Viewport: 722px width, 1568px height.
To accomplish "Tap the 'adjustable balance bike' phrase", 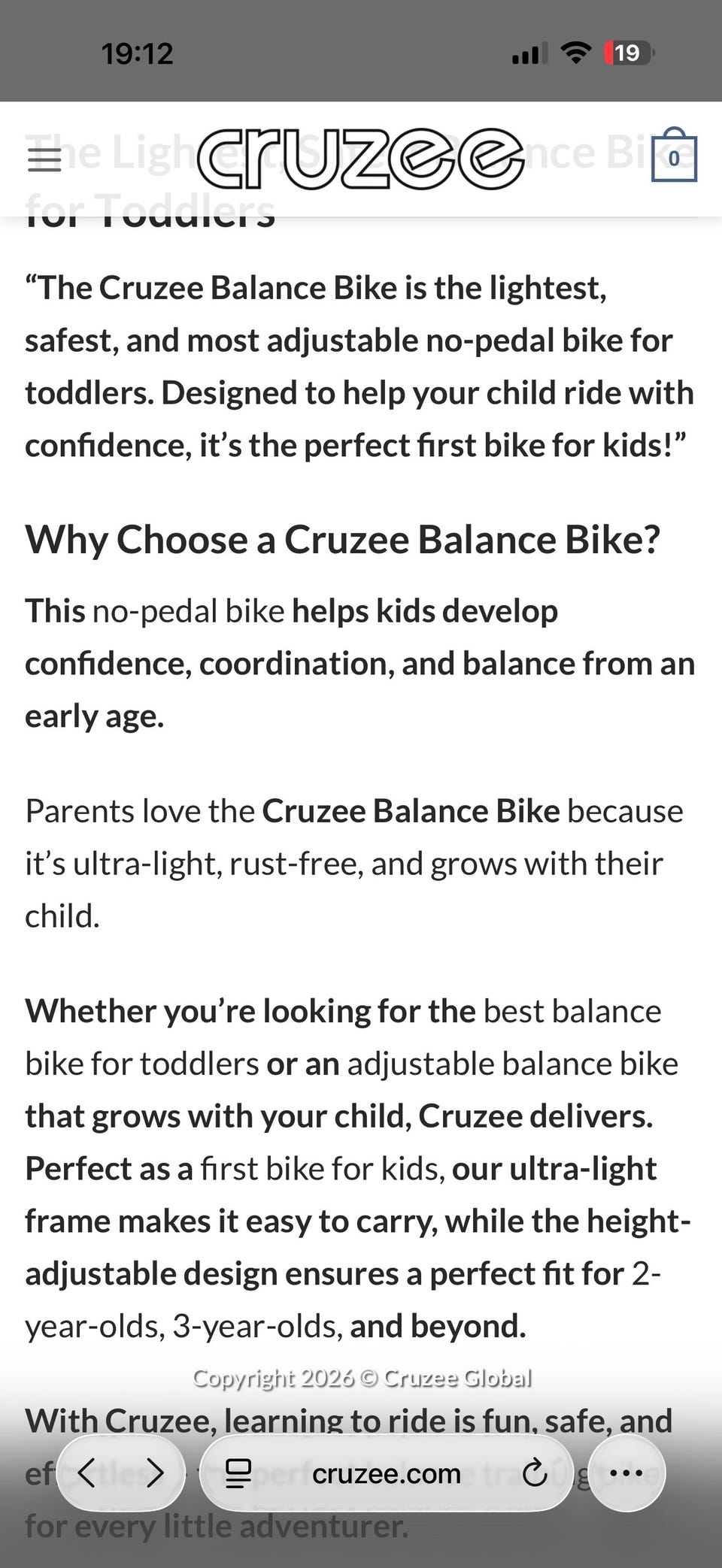I will click(x=511, y=1064).
